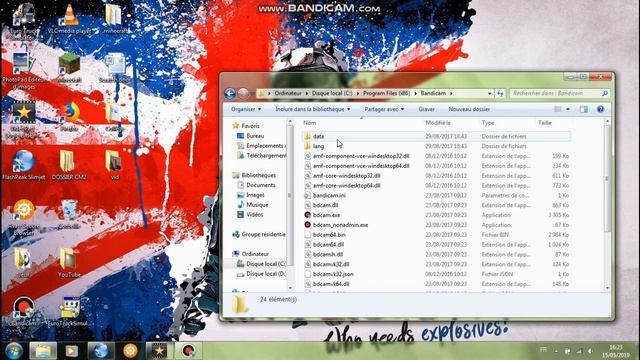Click Nouveau dossier button
The image size is (640, 360).
469,109
